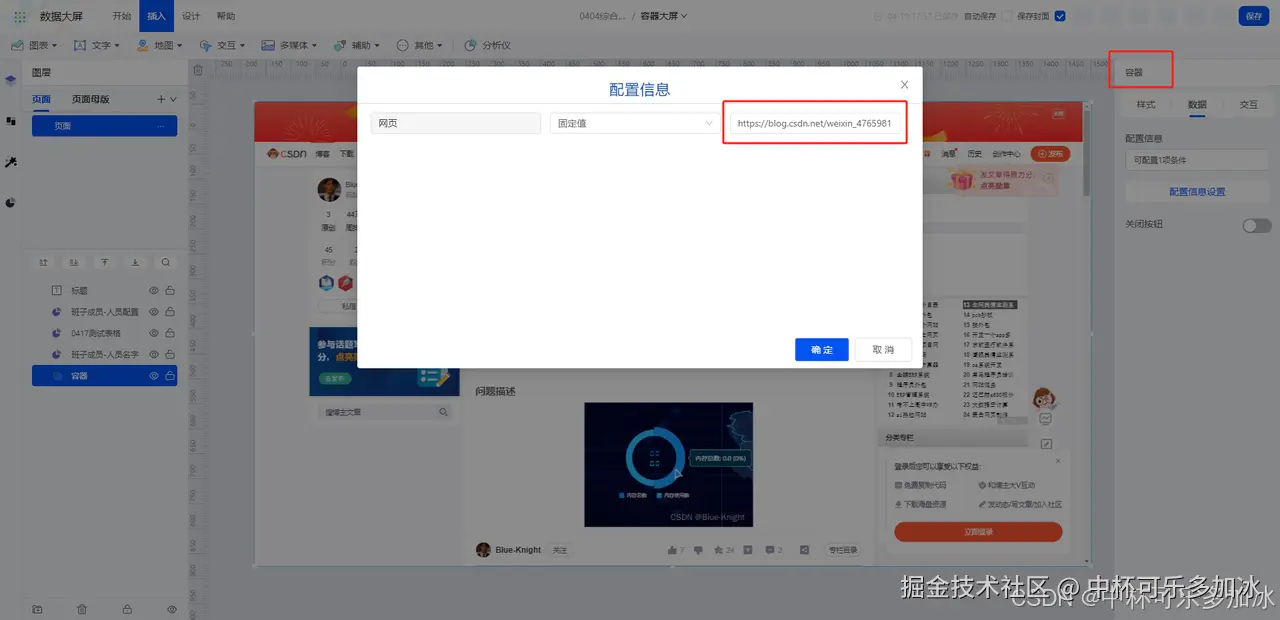Screen dimensions: 1280x620
Task: Unlock the 0417测试表格 layer
Action: (170, 333)
